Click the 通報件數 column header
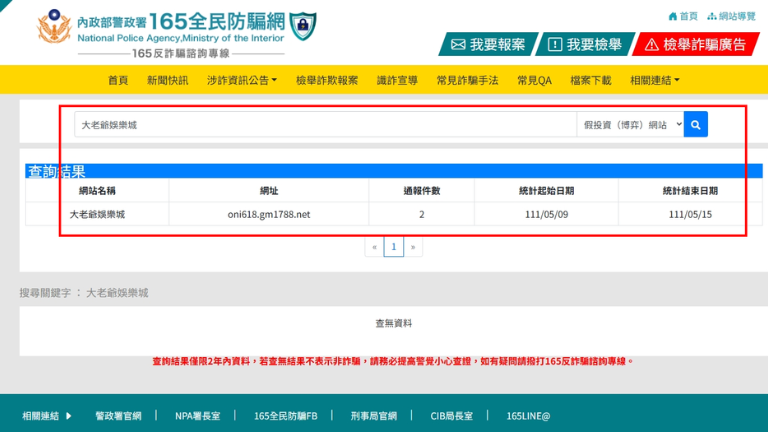Screen dimensions: 768x432 coord(422,191)
